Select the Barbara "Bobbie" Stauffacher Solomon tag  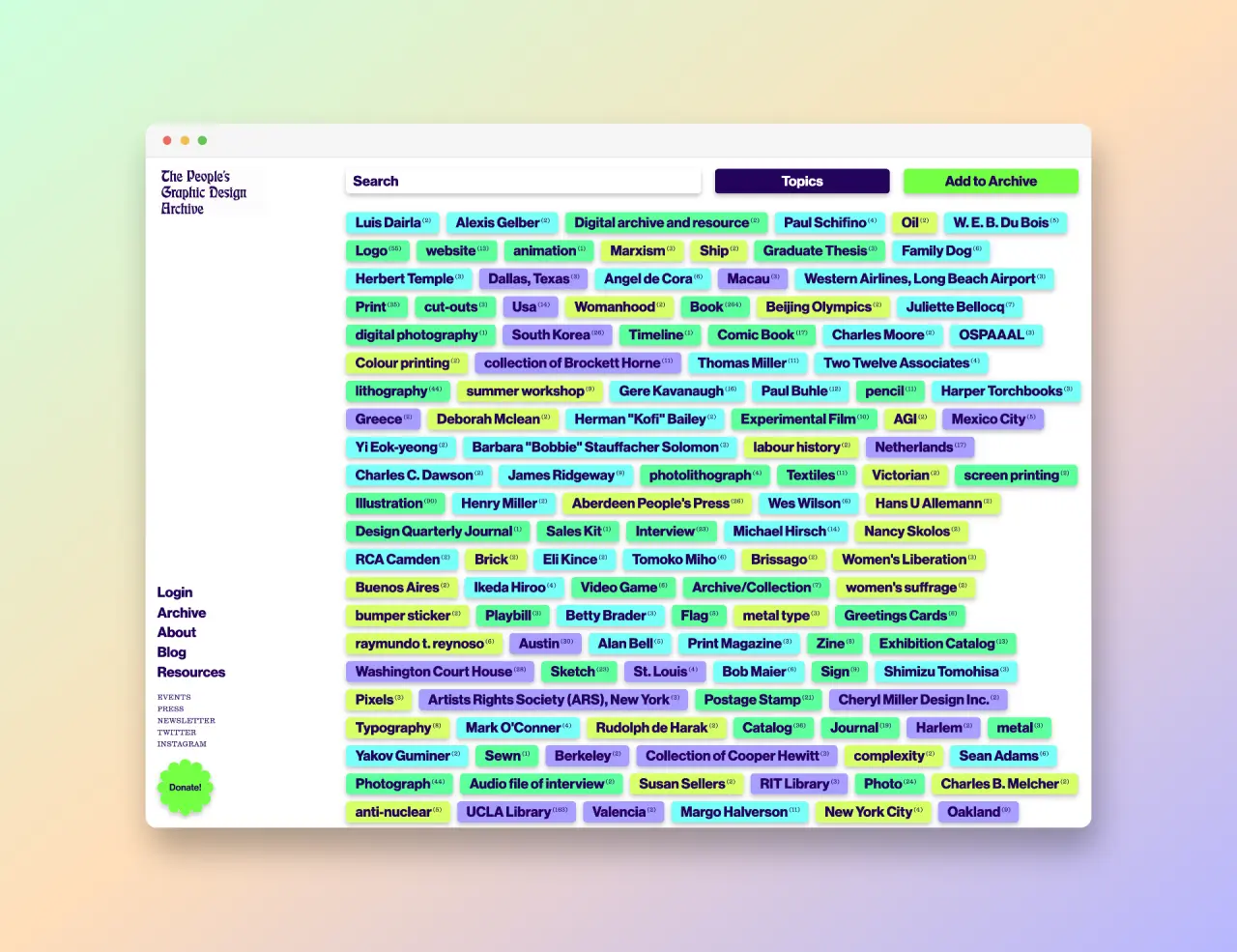[600, 447]
